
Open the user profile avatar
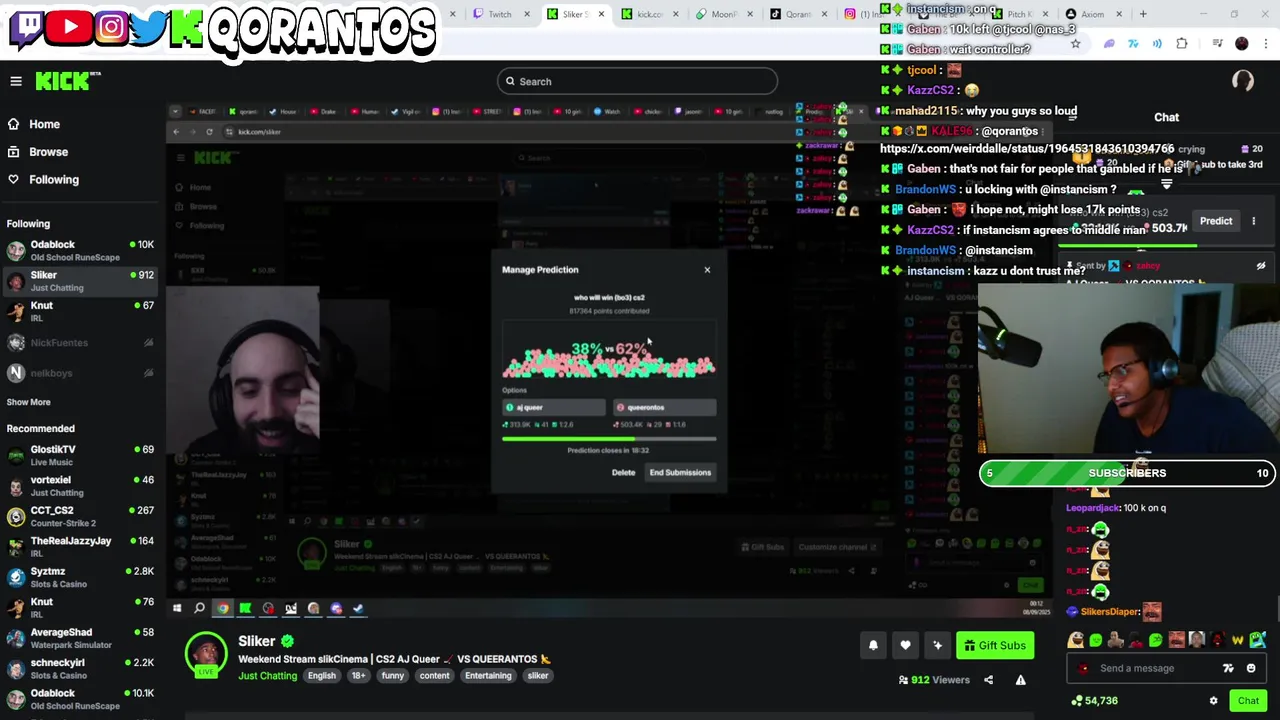(x=1243, y=81)
